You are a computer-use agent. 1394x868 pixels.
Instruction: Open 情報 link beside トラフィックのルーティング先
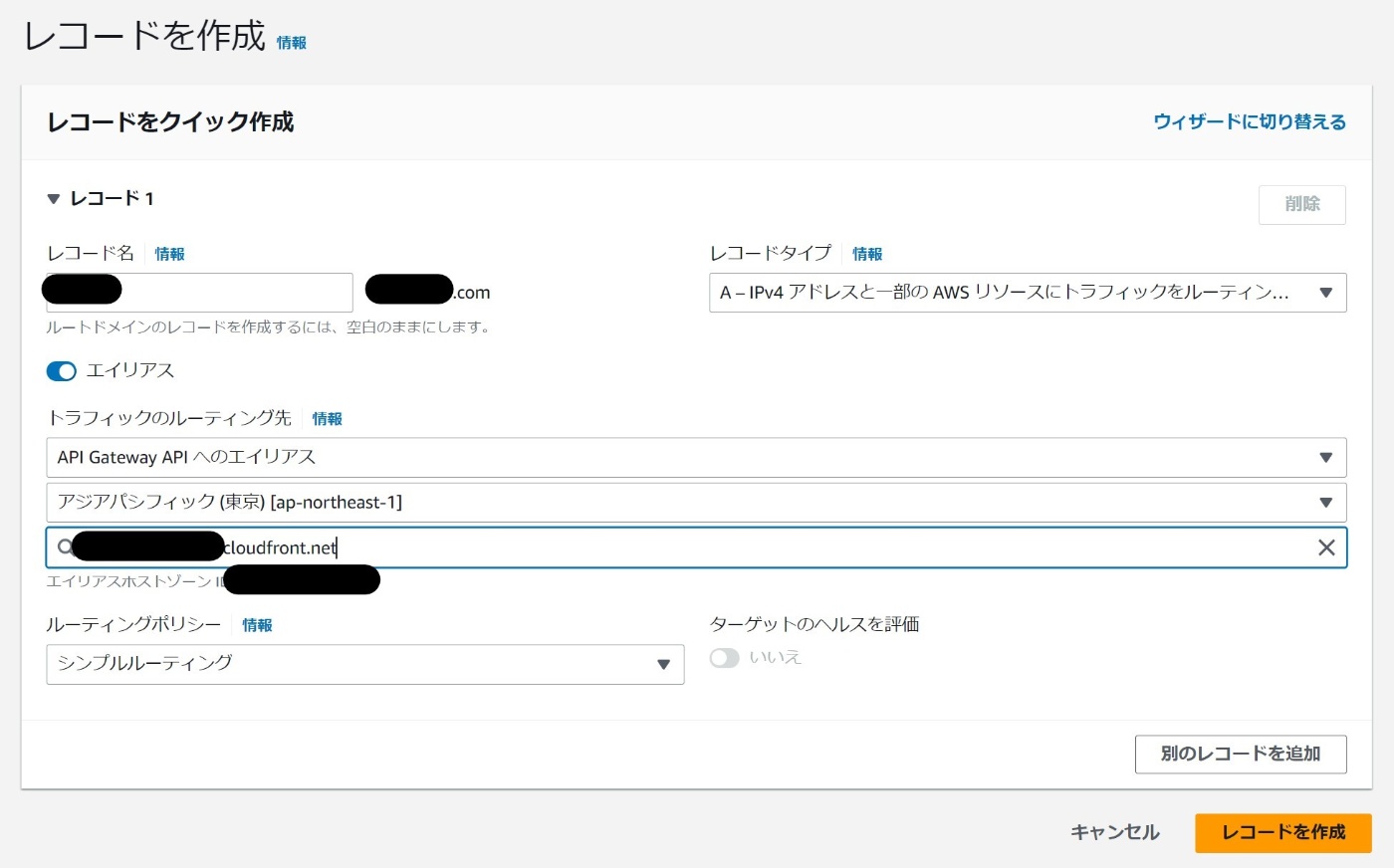coord(327,419)
